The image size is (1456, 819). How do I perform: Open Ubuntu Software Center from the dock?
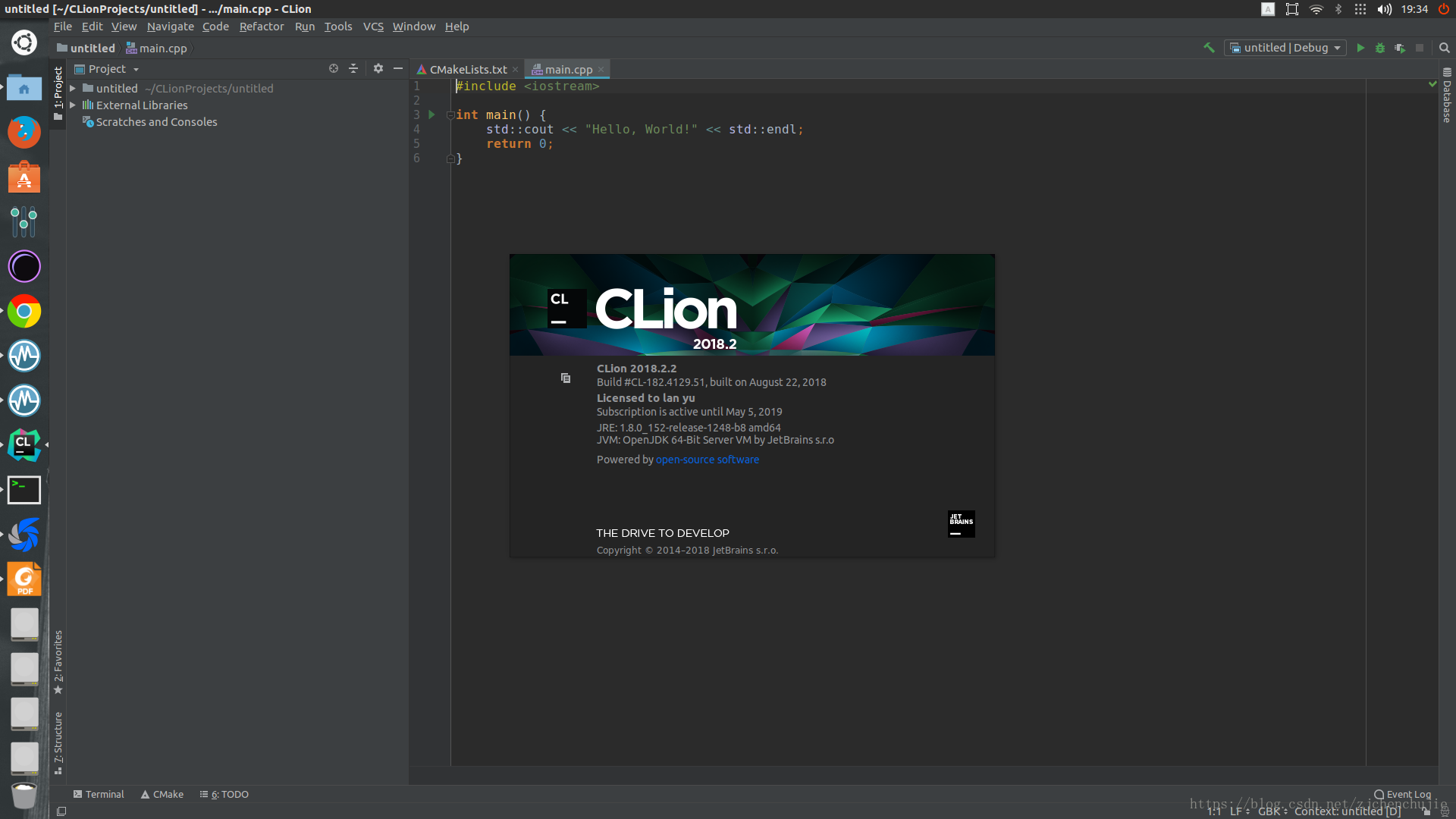point(24,177)
